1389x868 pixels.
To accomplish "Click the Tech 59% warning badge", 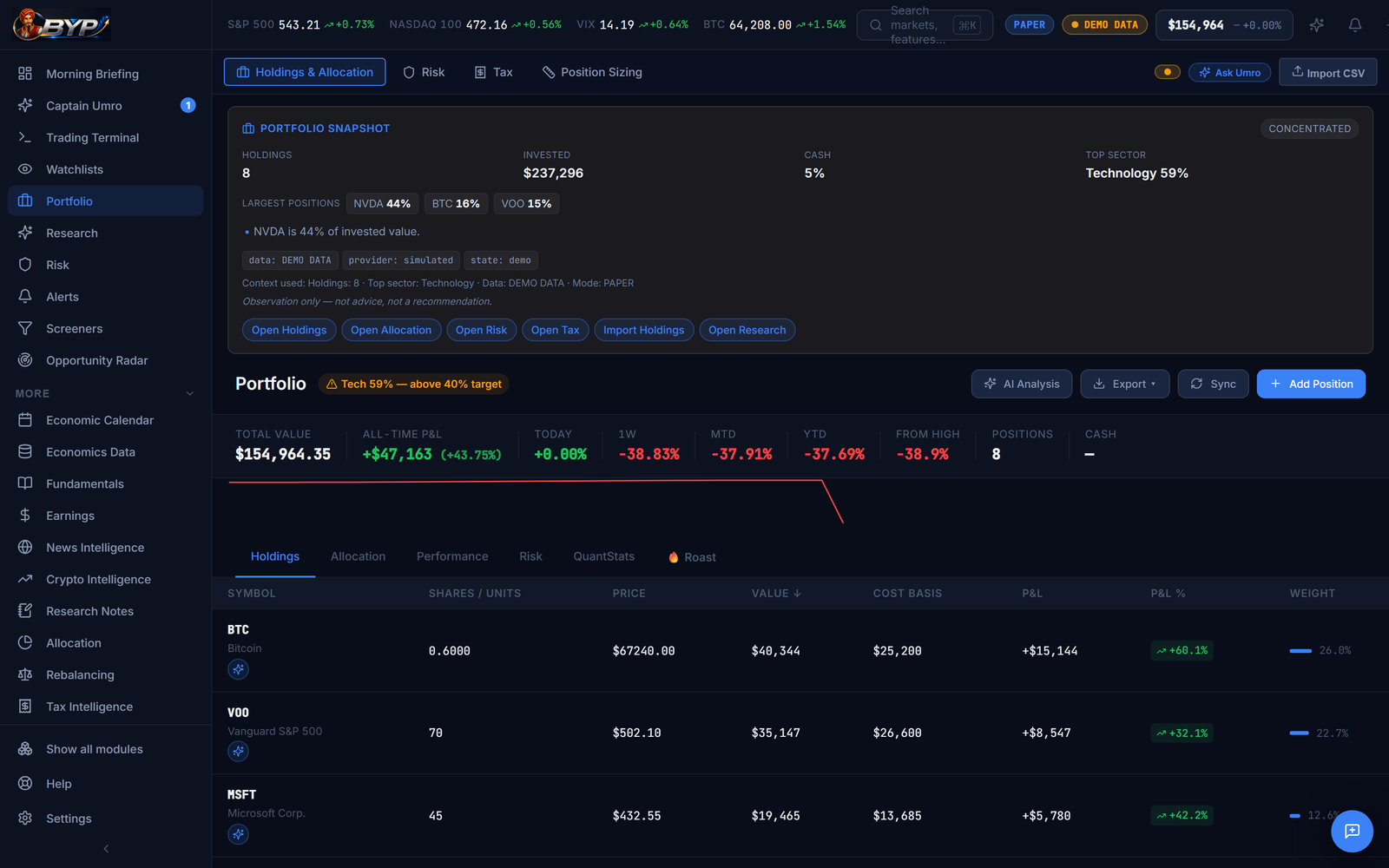I will (413, 384).
